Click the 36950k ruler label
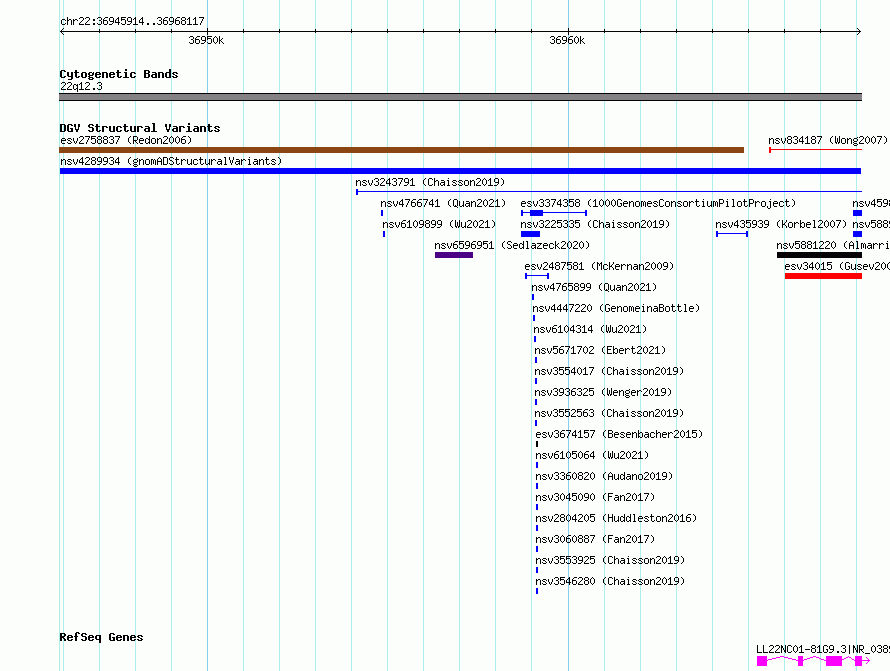This screenshot has width=890, height=671. click(206, 40)
